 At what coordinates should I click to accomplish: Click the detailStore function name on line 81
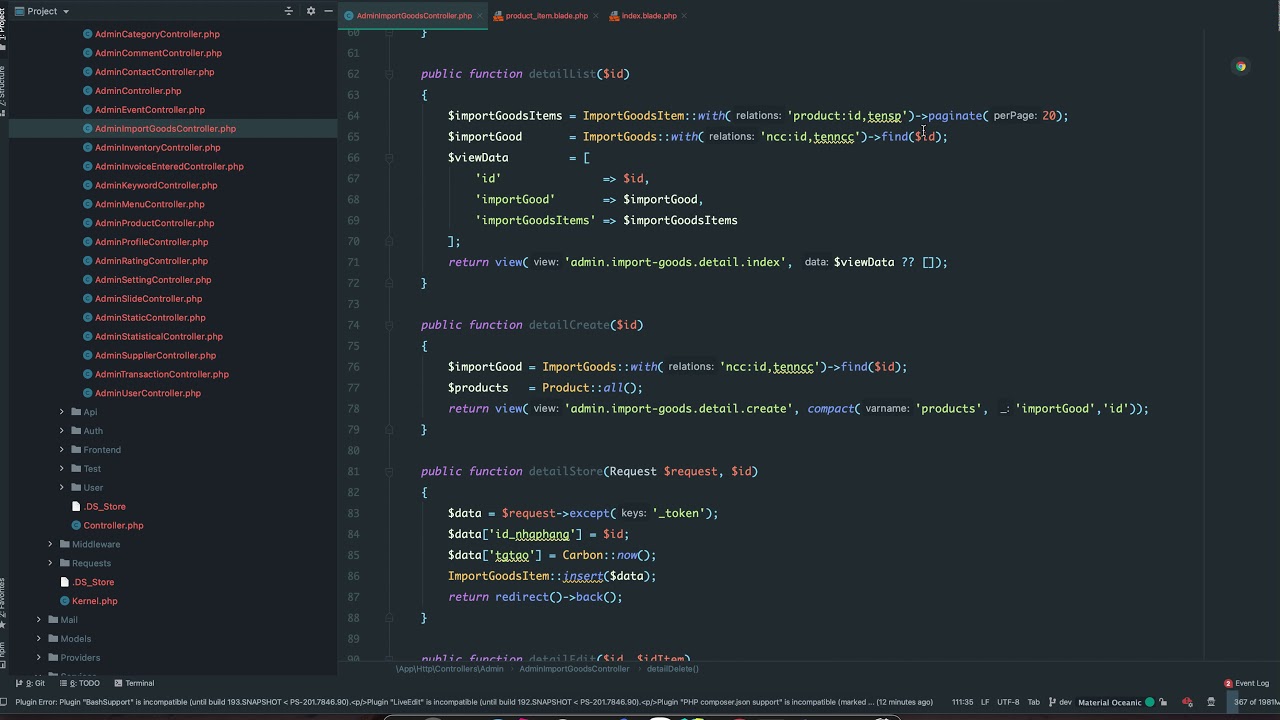[566, 471]
